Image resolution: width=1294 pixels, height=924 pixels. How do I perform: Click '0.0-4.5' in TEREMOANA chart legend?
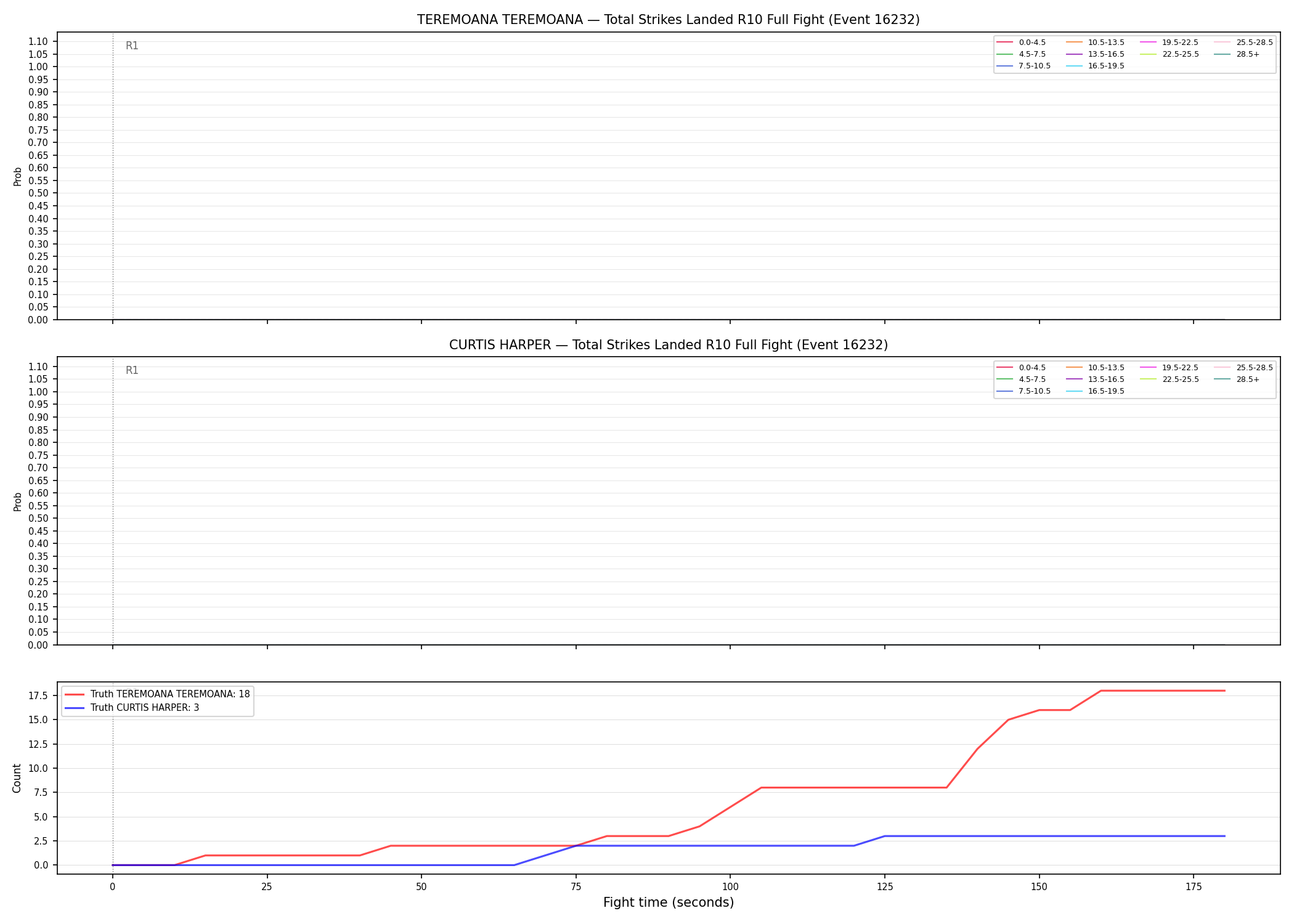[1032, 43]
